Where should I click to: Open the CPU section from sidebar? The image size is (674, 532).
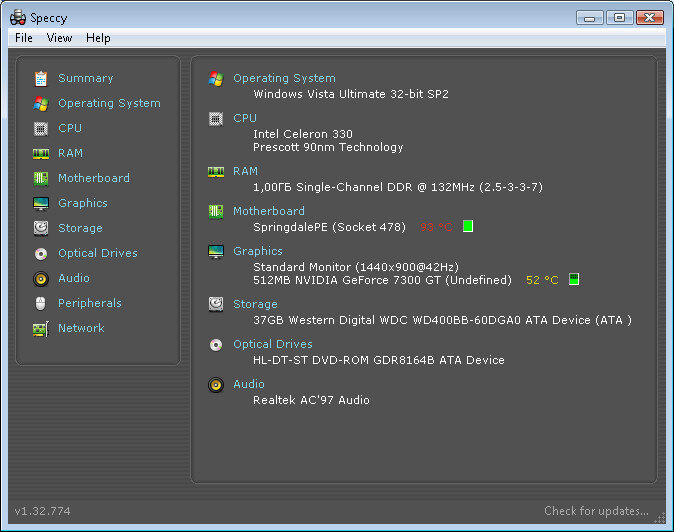point(70,128)
